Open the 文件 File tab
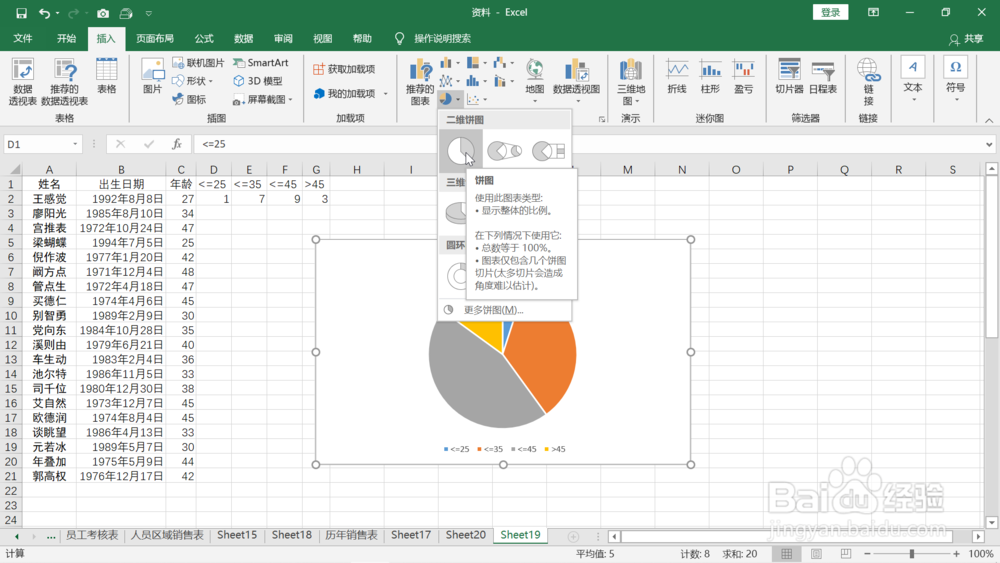Screen dimensions: 1000x563 coord(23,38)
